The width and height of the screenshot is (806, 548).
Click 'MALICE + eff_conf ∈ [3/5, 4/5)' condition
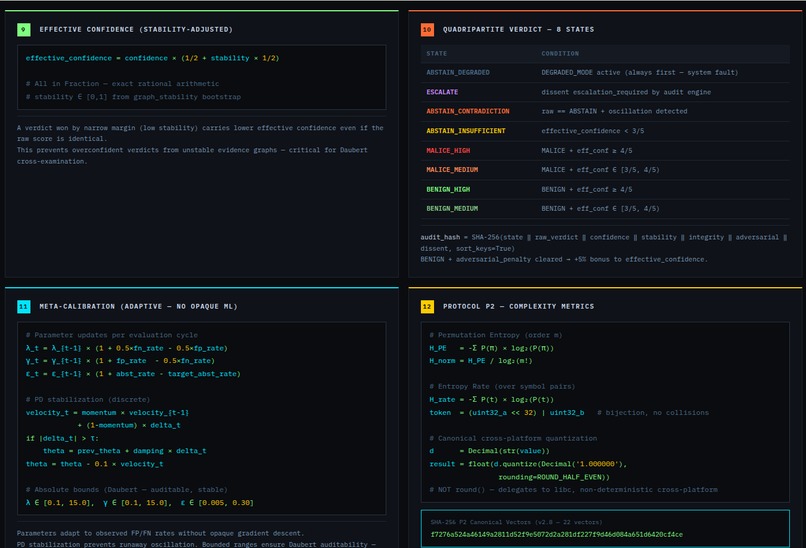point(600,170)
